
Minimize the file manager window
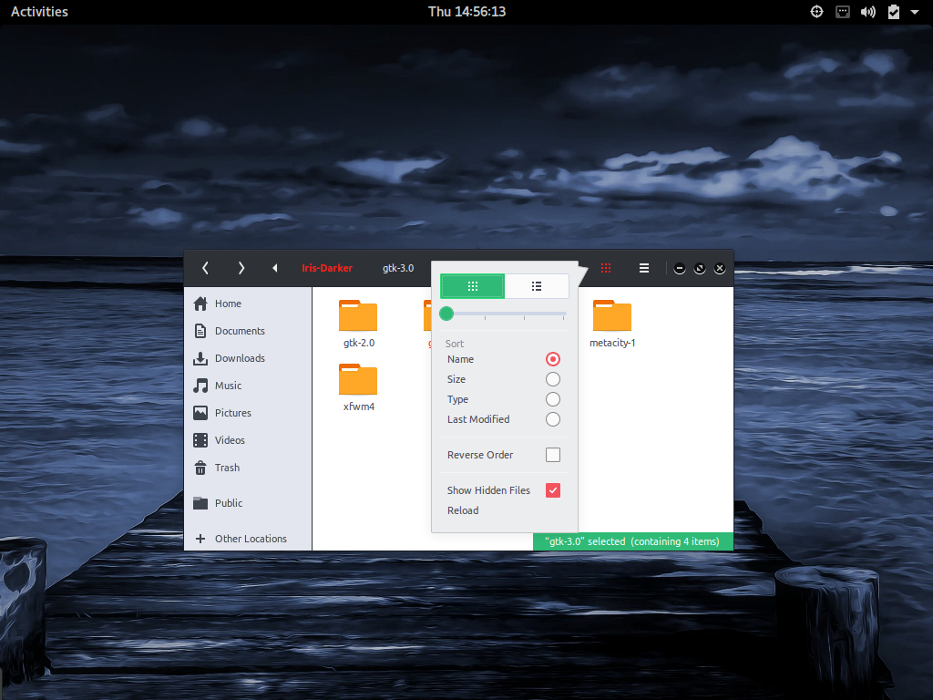(679, 268)
